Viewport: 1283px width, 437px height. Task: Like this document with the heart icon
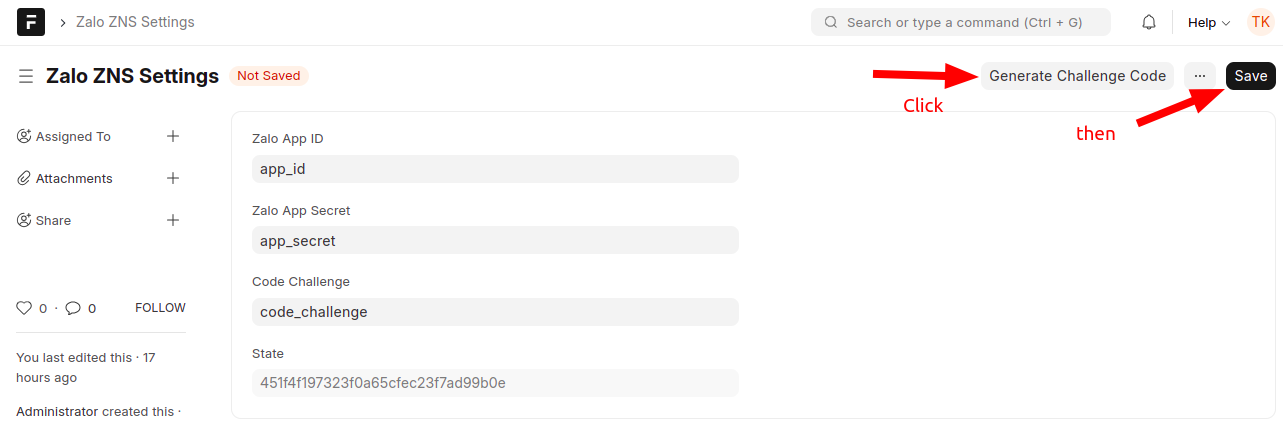[25, 308]
